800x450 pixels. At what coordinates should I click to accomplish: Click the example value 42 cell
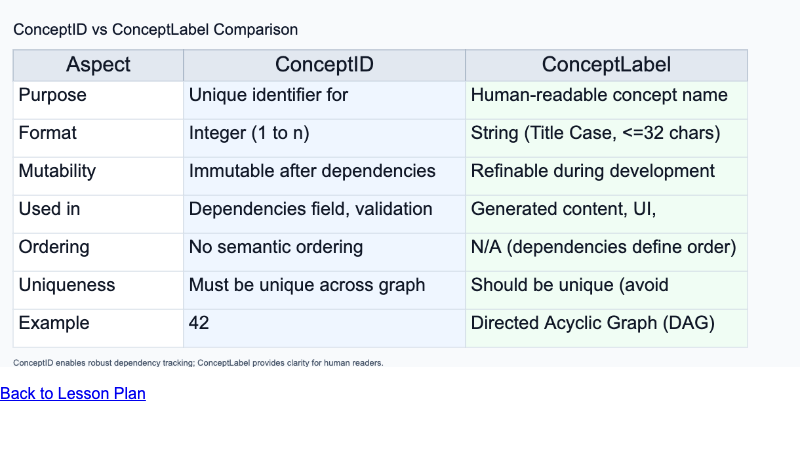199,323
